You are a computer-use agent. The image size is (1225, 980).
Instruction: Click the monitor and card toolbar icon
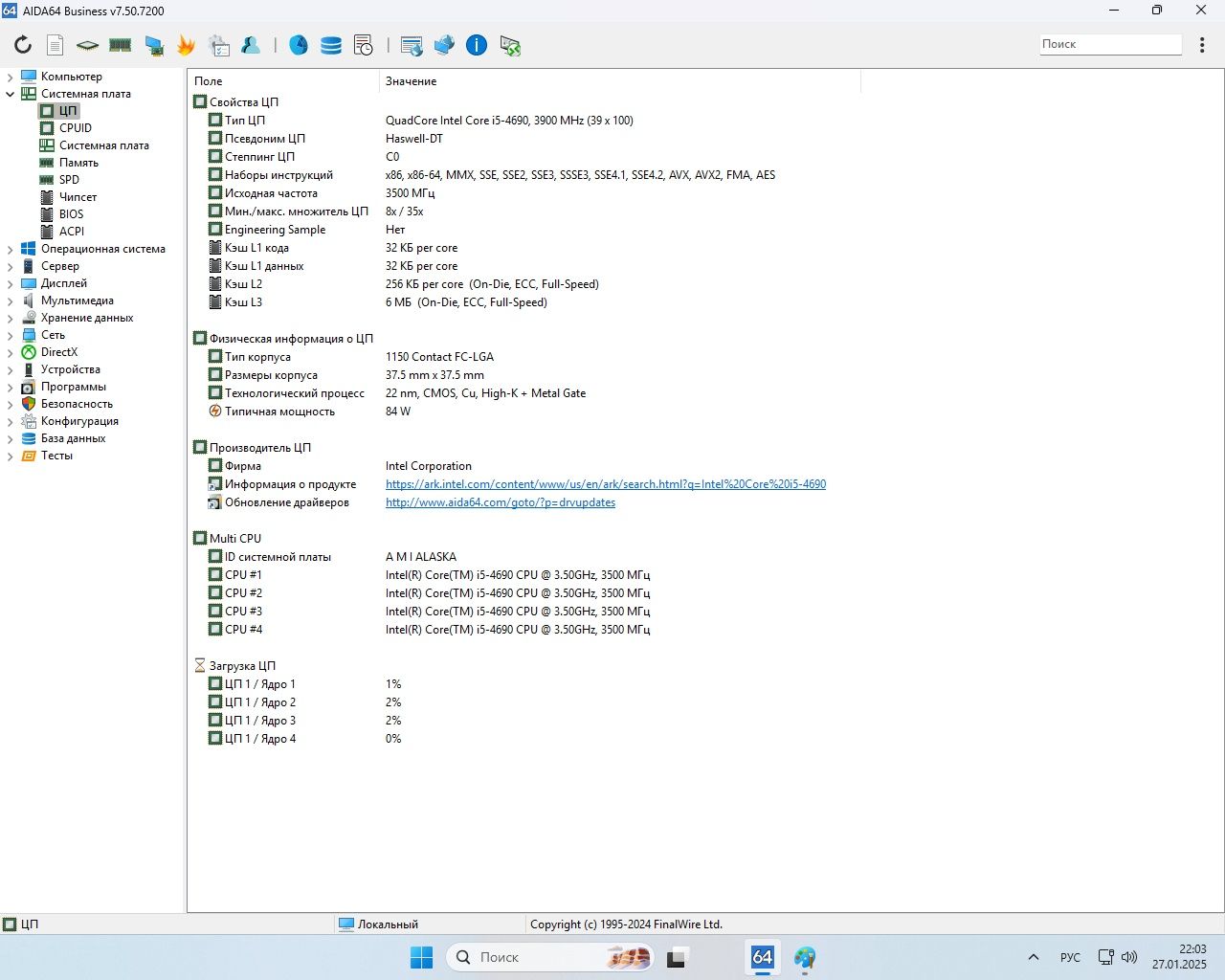pos(154,45)
